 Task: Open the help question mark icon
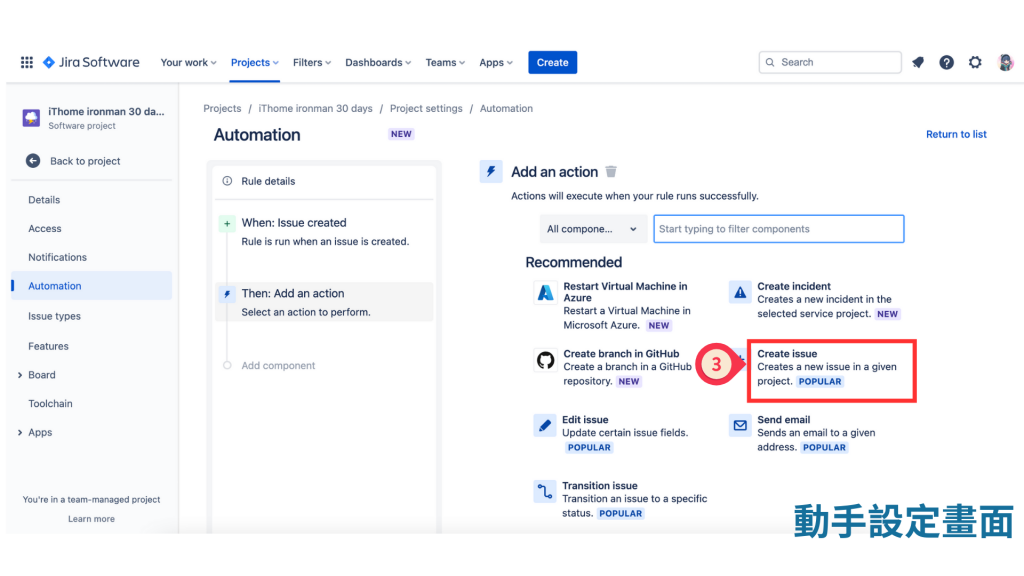946,62
